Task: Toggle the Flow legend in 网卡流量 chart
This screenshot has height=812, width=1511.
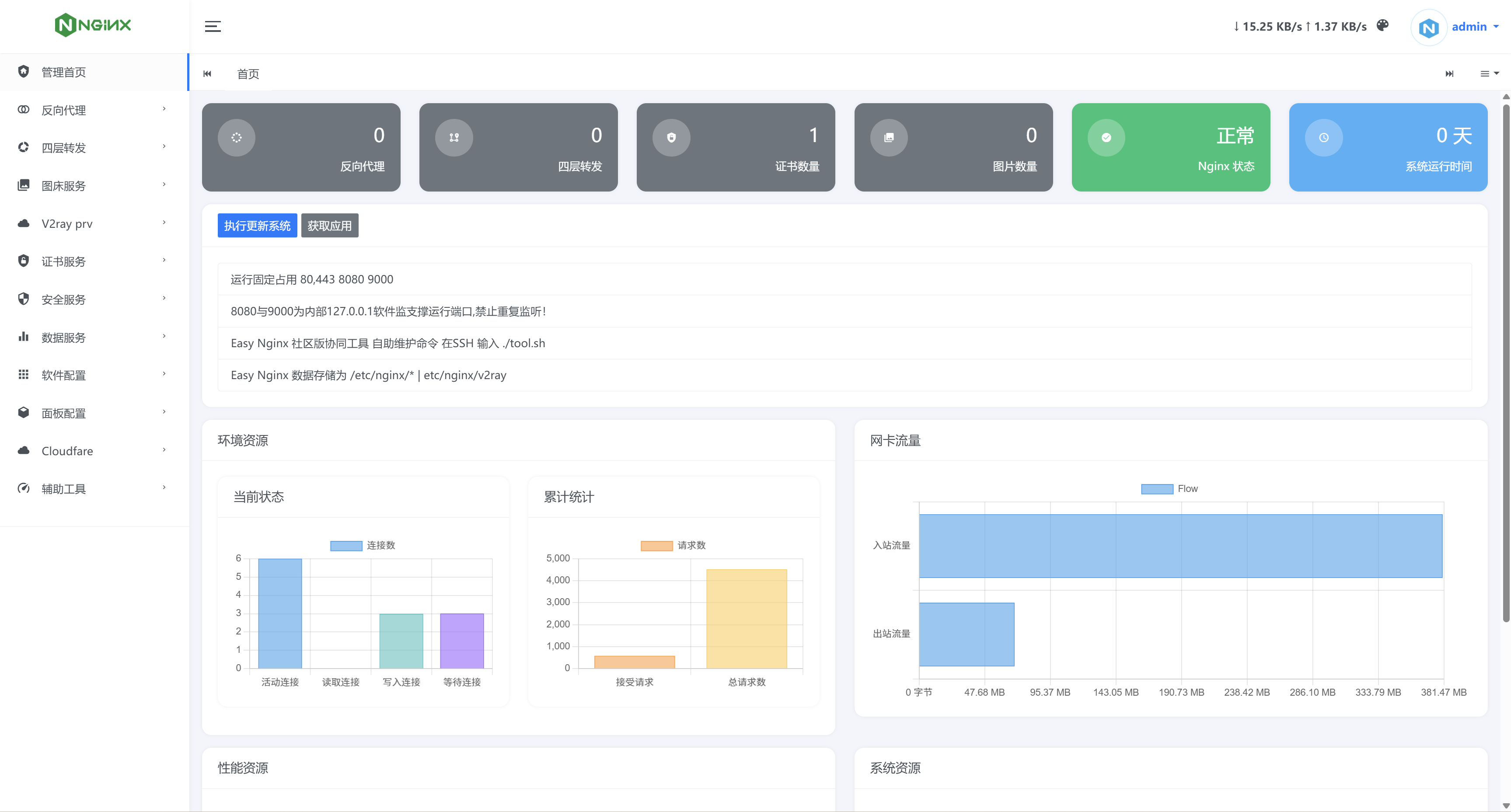Action: [1169, 489]
